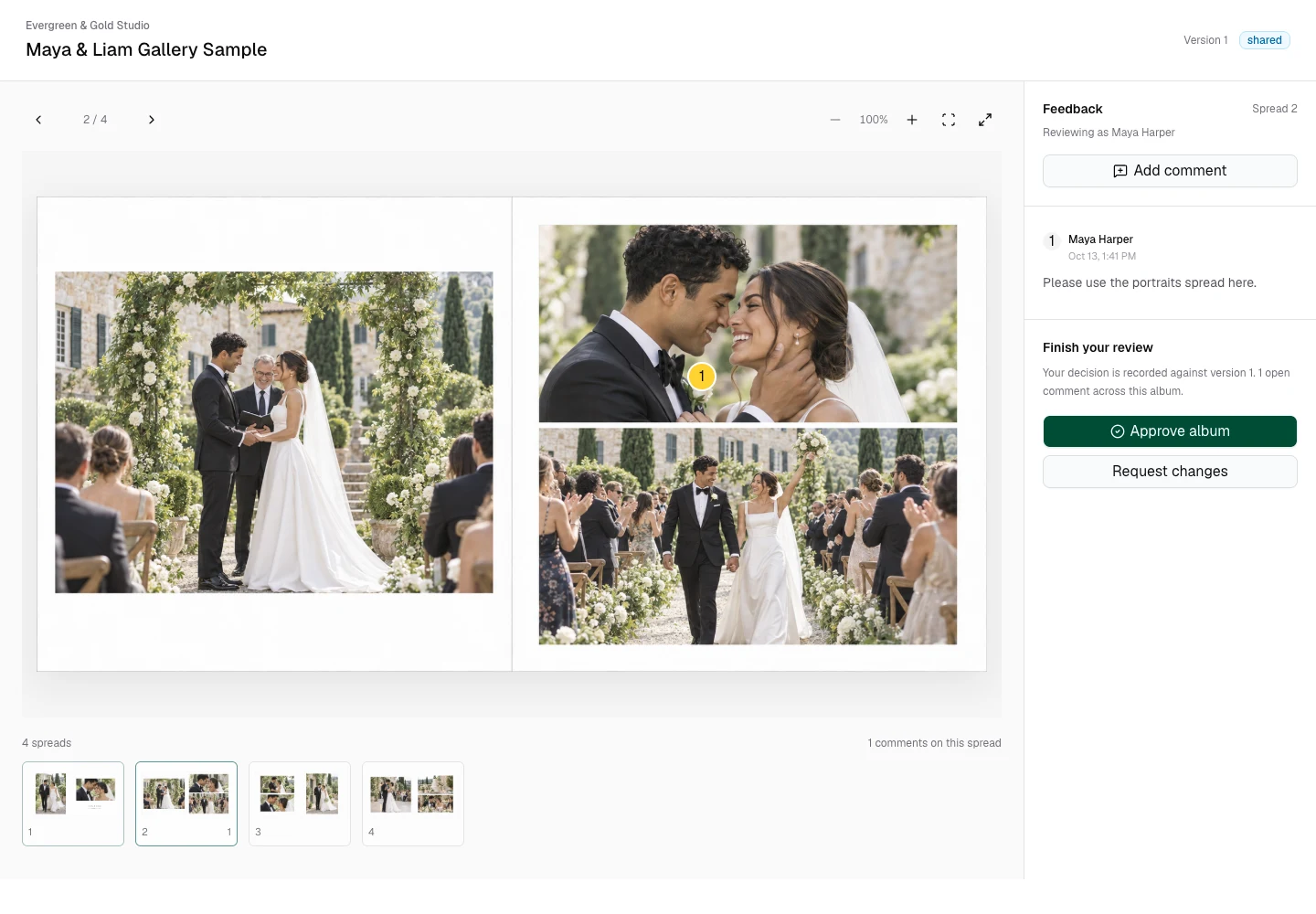Go to the previous spread arrow
Viewport: 1316px width, 914px height.
[x=38, y=120]
